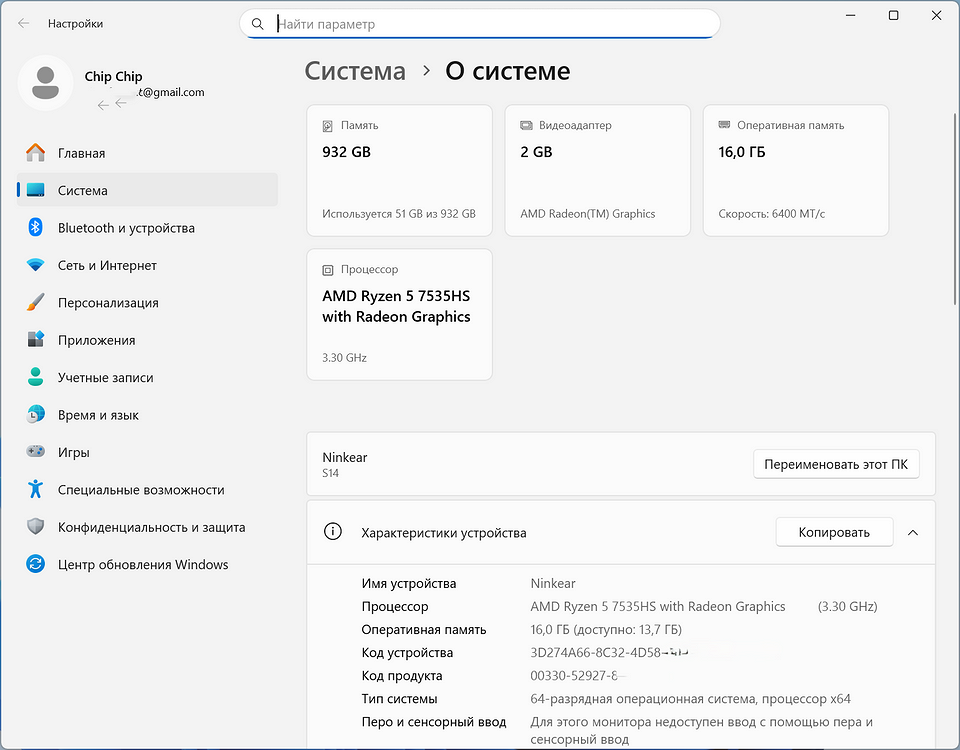Click the Apps icon in sidebar

click(36, 340)
